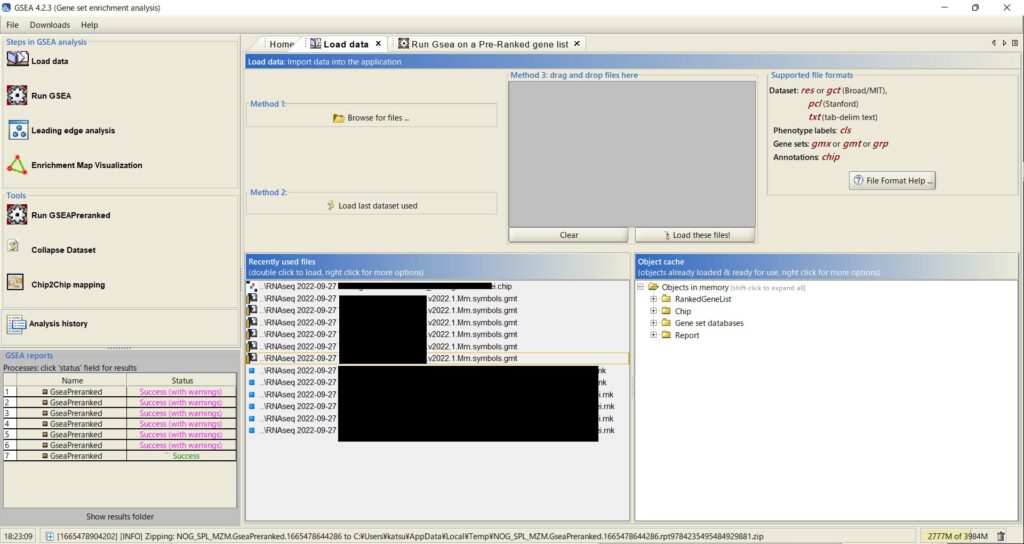This screenshot has height=544, width=1024.
Task: Click the tab list icon at top right
Action: [x=1016, y=43]
